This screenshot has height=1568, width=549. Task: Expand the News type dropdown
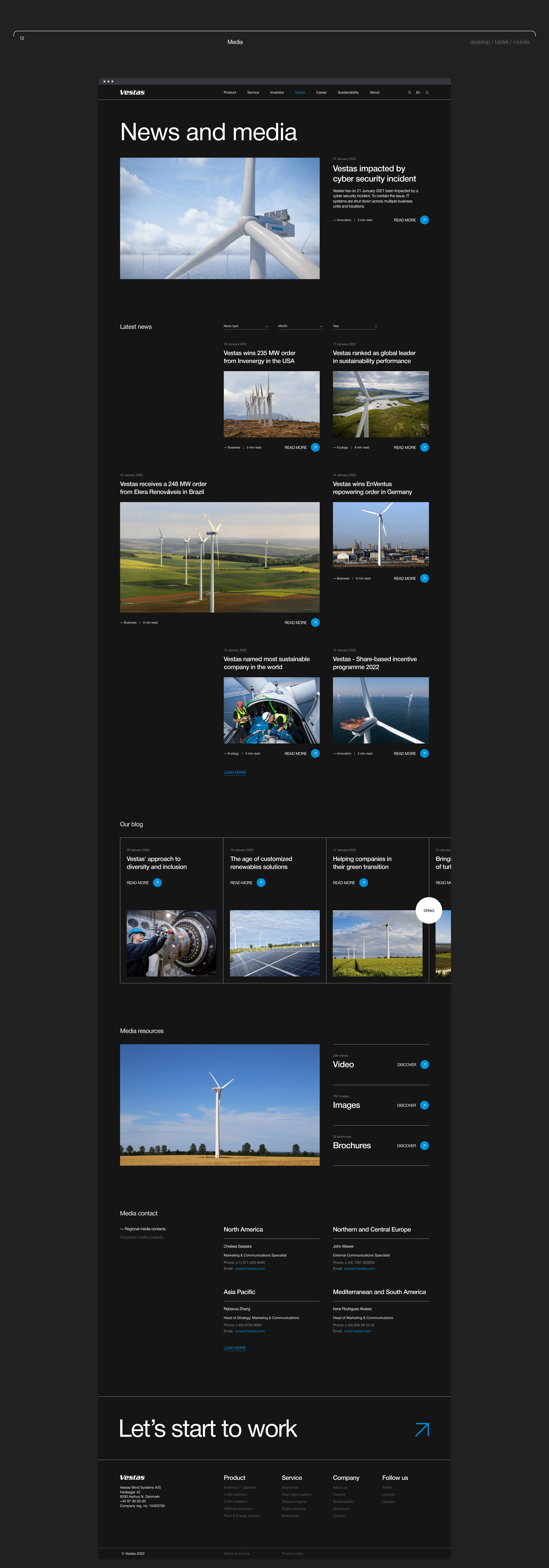click(246, 326)
